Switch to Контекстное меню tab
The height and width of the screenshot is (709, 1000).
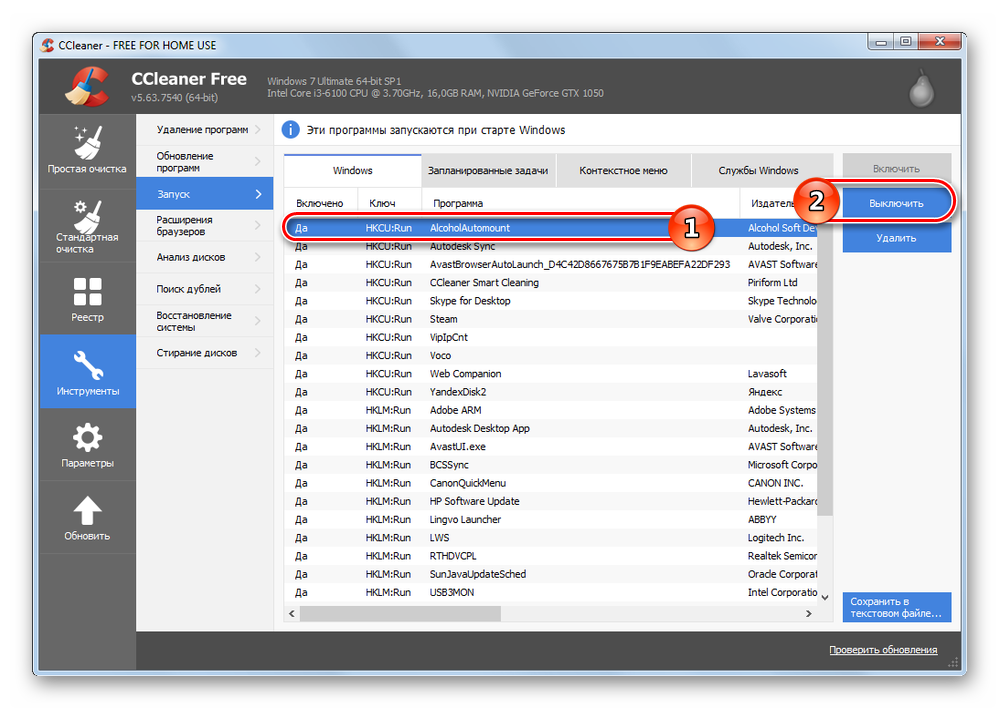click(623, 171)
